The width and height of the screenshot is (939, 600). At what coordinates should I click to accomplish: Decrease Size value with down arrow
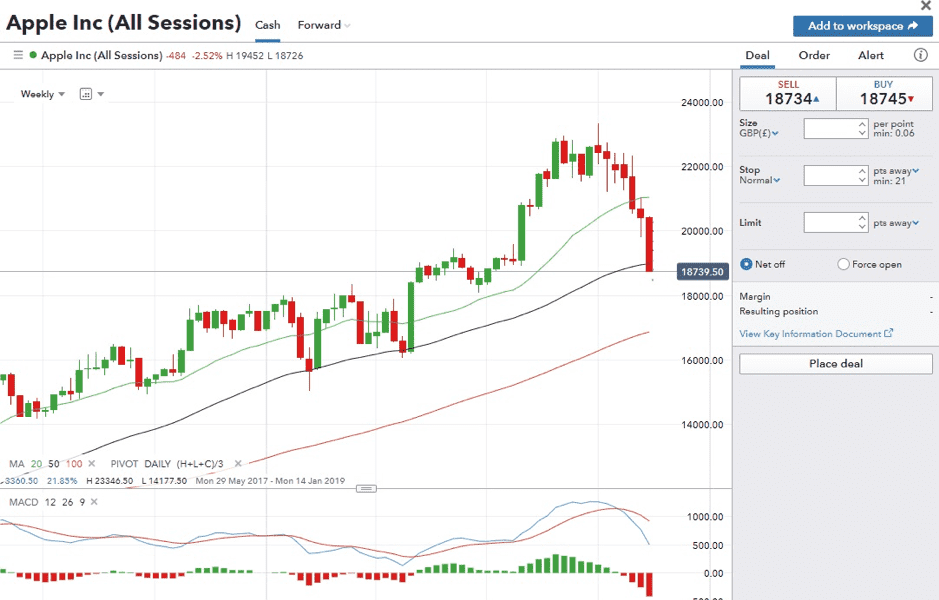(x=862, y=133)
